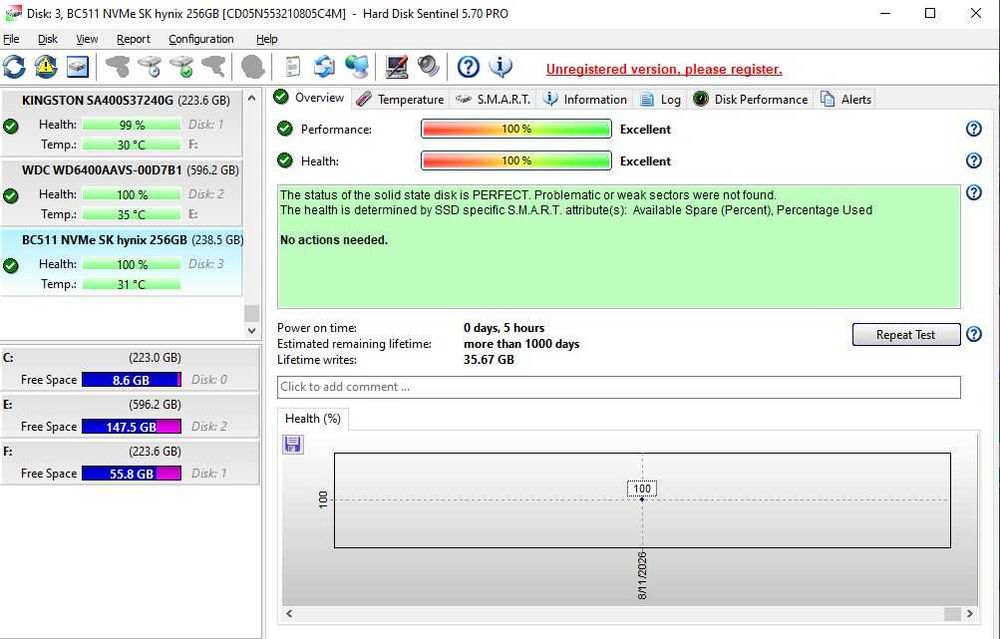This screenshot has width=1000, height=639.
Task: Click Lifetime writes value 35.67 GB
Action: [489, 360]
